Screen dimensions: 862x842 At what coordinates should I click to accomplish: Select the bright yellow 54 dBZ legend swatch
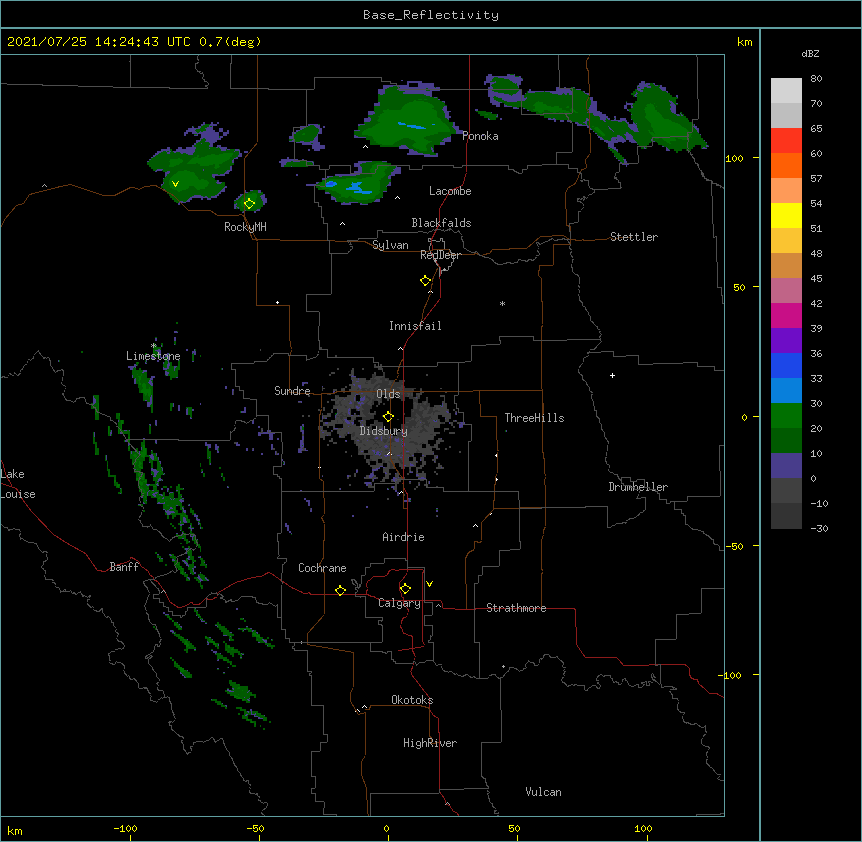(786, 215)
